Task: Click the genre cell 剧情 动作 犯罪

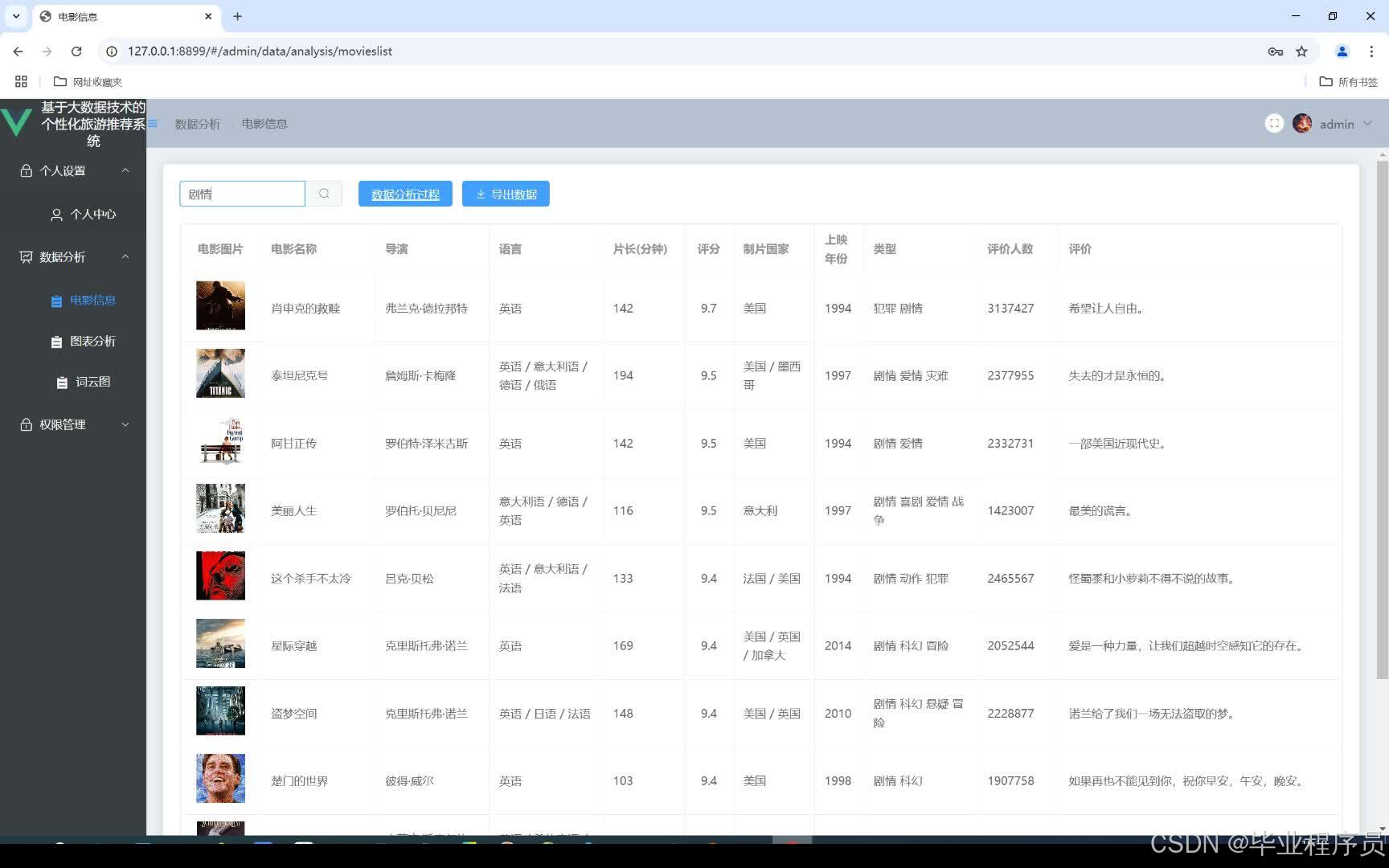Action: click(911, 579)
